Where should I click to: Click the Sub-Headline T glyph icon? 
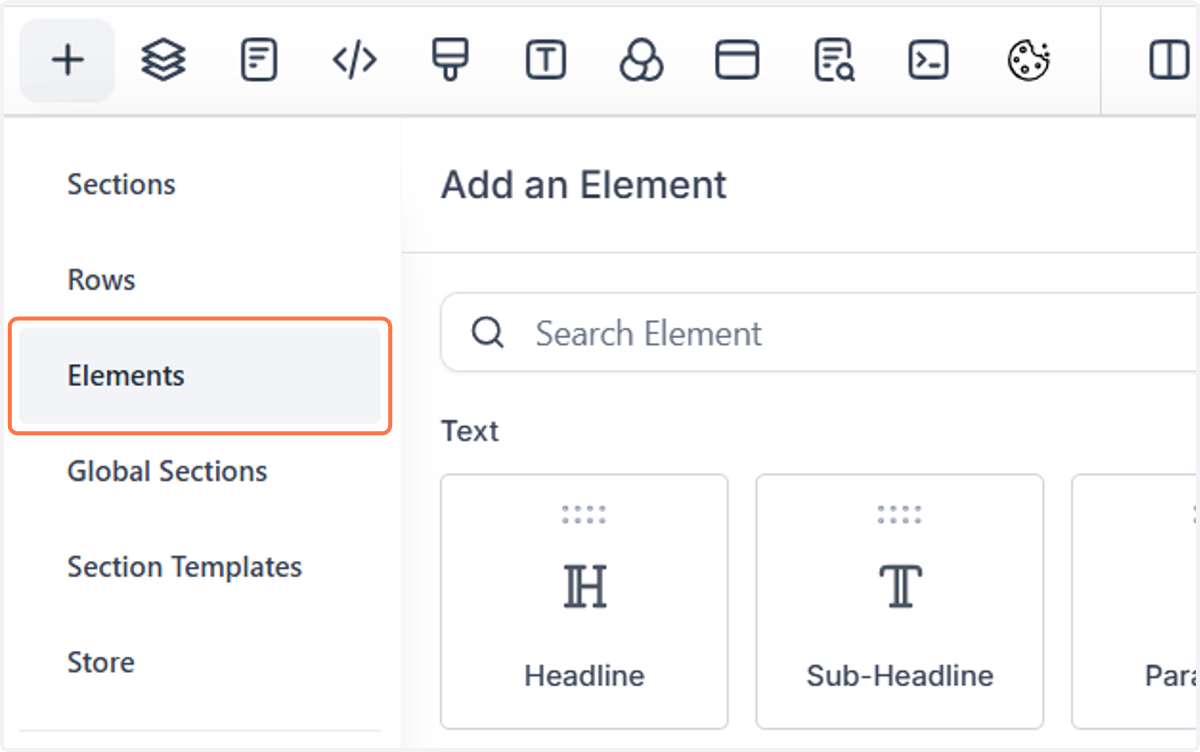pyautogui.click(x=900, y=586)
